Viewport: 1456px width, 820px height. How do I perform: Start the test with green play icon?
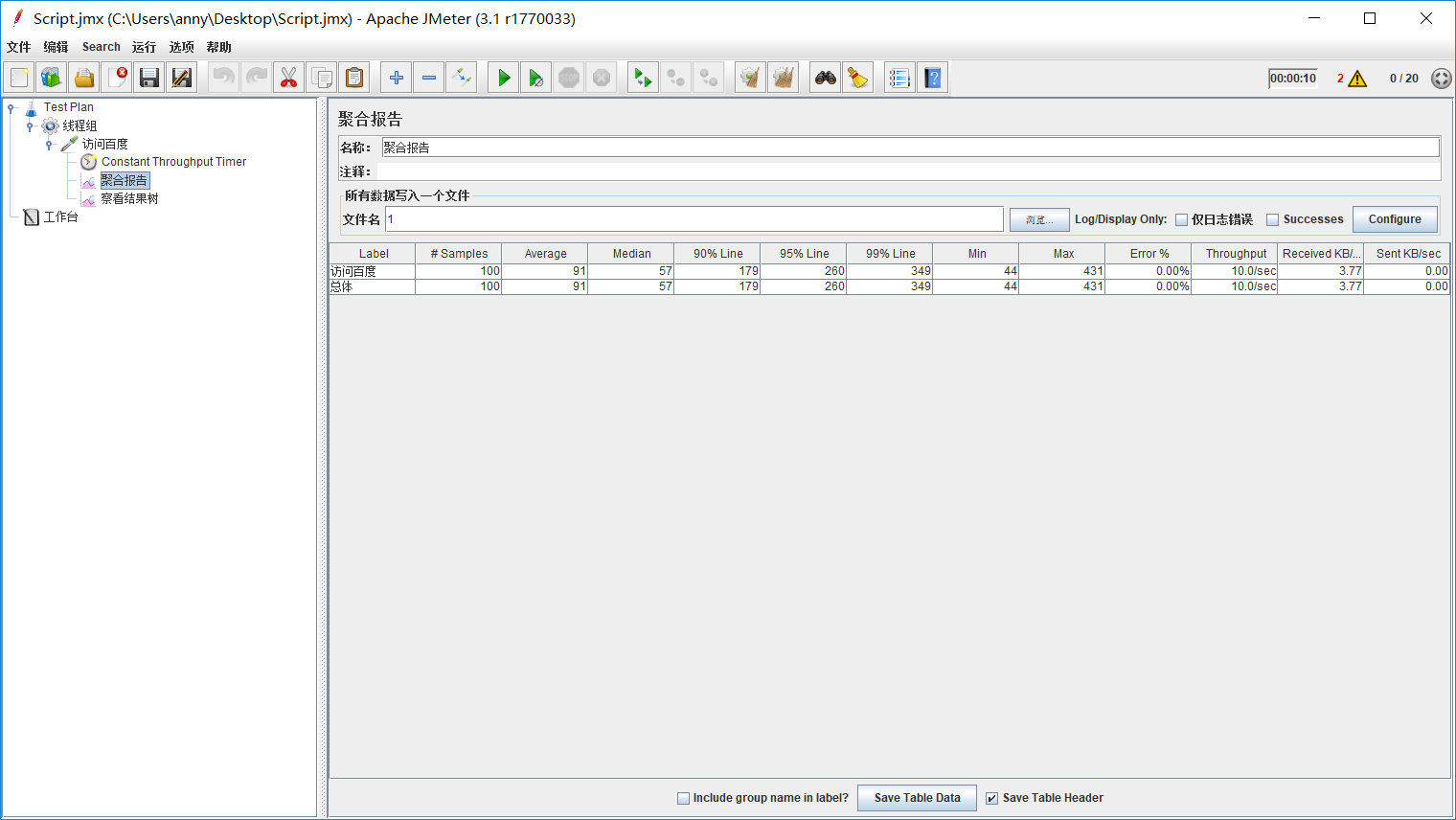point(503,78)
